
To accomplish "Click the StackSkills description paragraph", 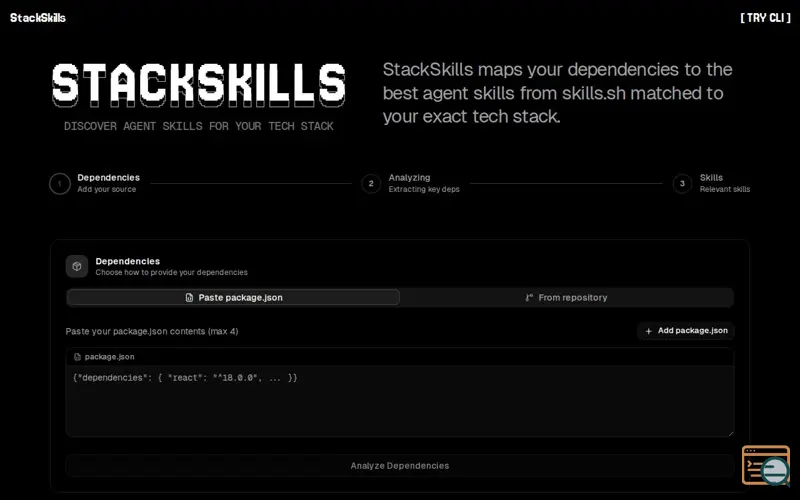I will coord(558,93).
